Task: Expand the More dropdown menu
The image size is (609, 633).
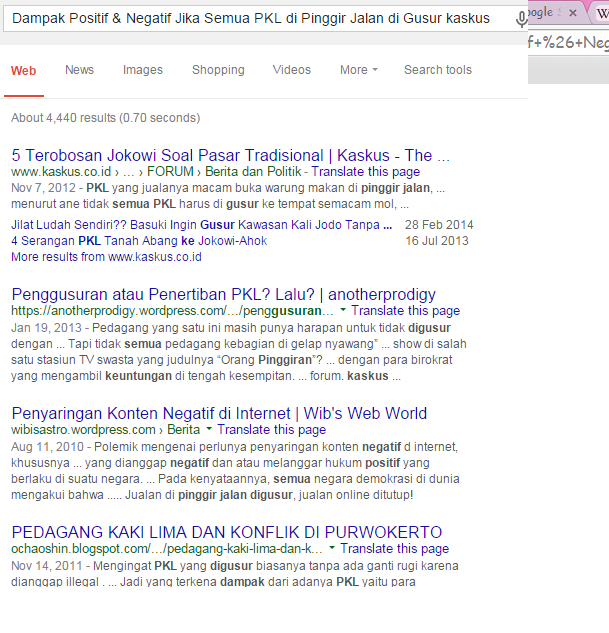Action: 359,70
